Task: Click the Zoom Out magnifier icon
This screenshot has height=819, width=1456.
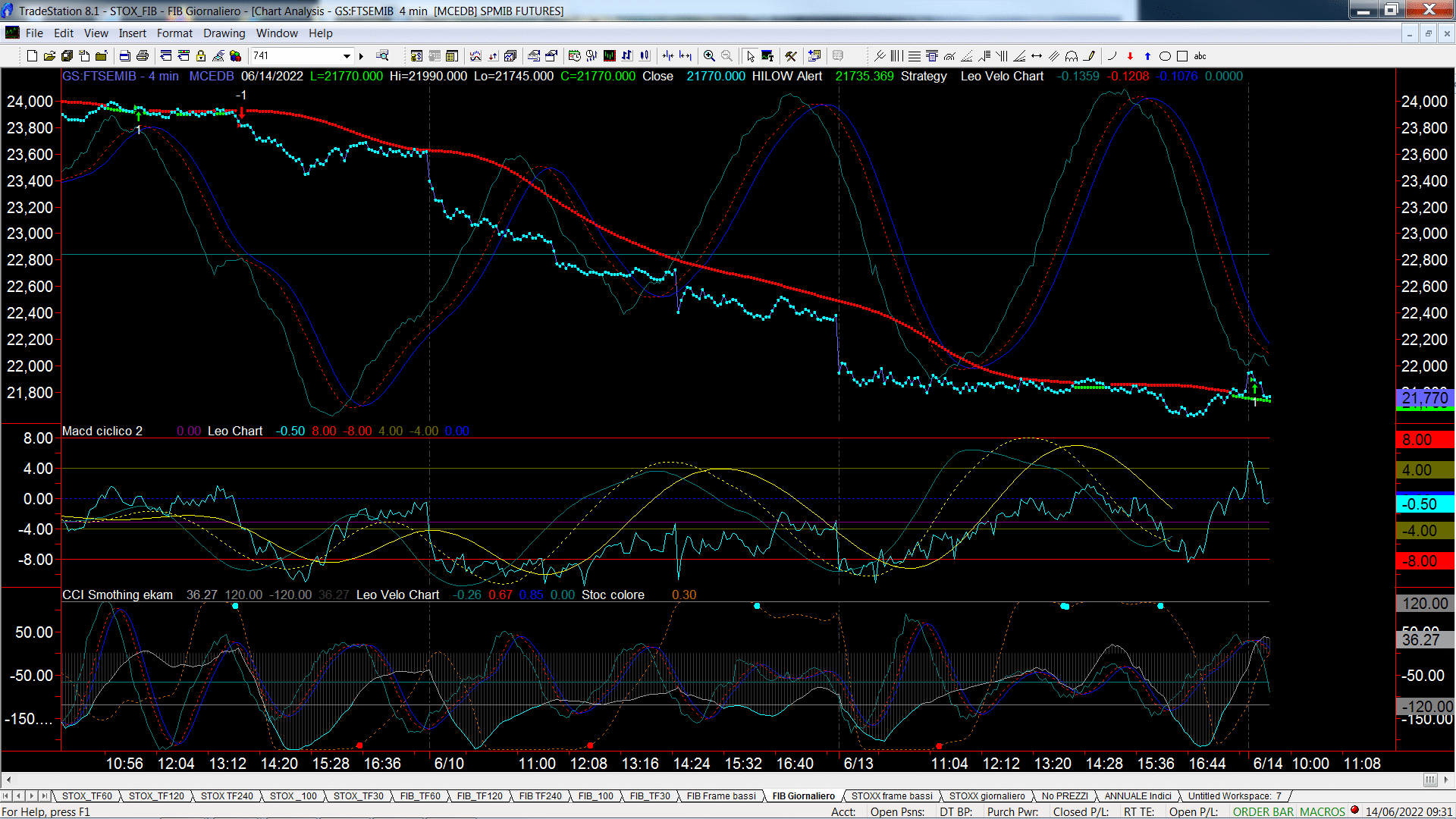Action: (x=726, y=55)
